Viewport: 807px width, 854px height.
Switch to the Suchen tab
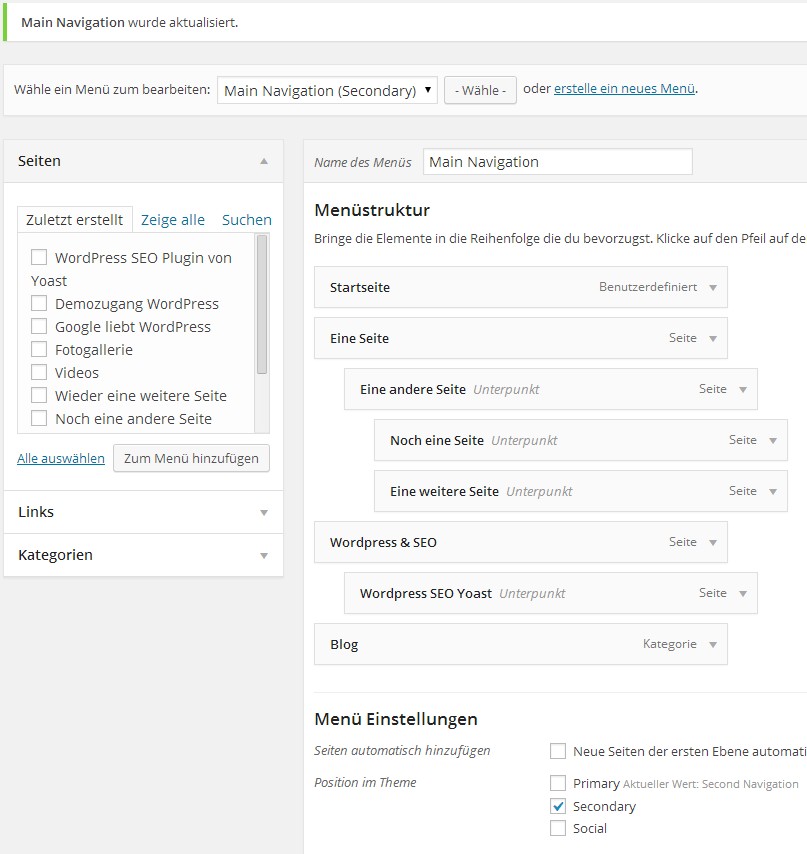(x=247, y=219)
